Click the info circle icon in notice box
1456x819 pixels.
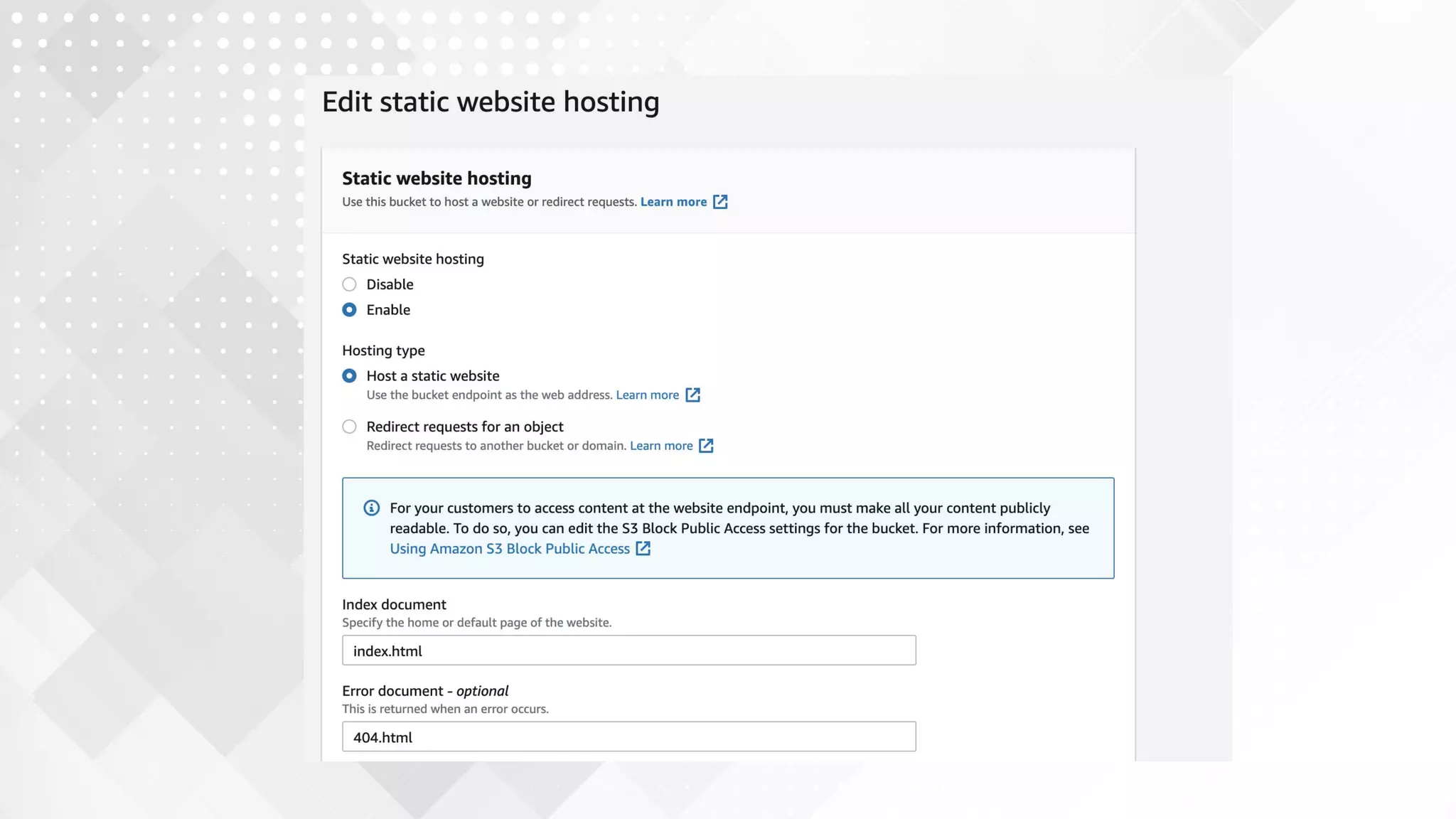(371, 508)
